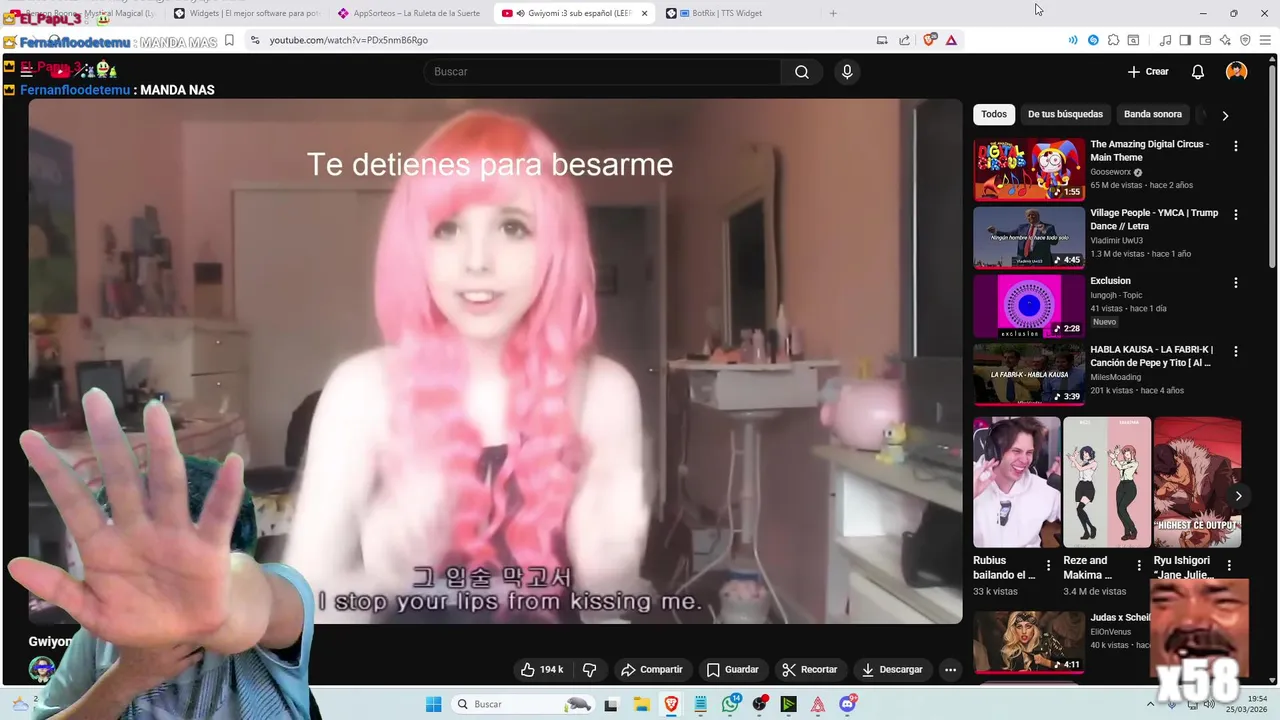Open the Rubius bailando short thumbnail

pos(1017,483)
